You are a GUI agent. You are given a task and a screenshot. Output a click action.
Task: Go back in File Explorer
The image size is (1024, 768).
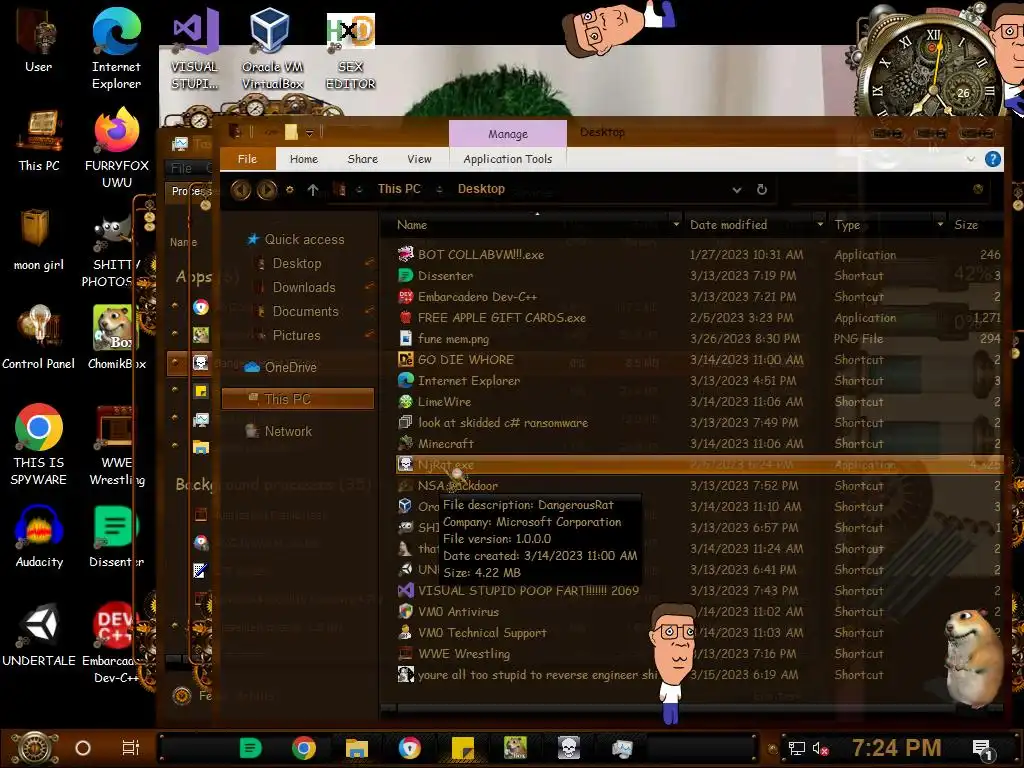[240, 189]
